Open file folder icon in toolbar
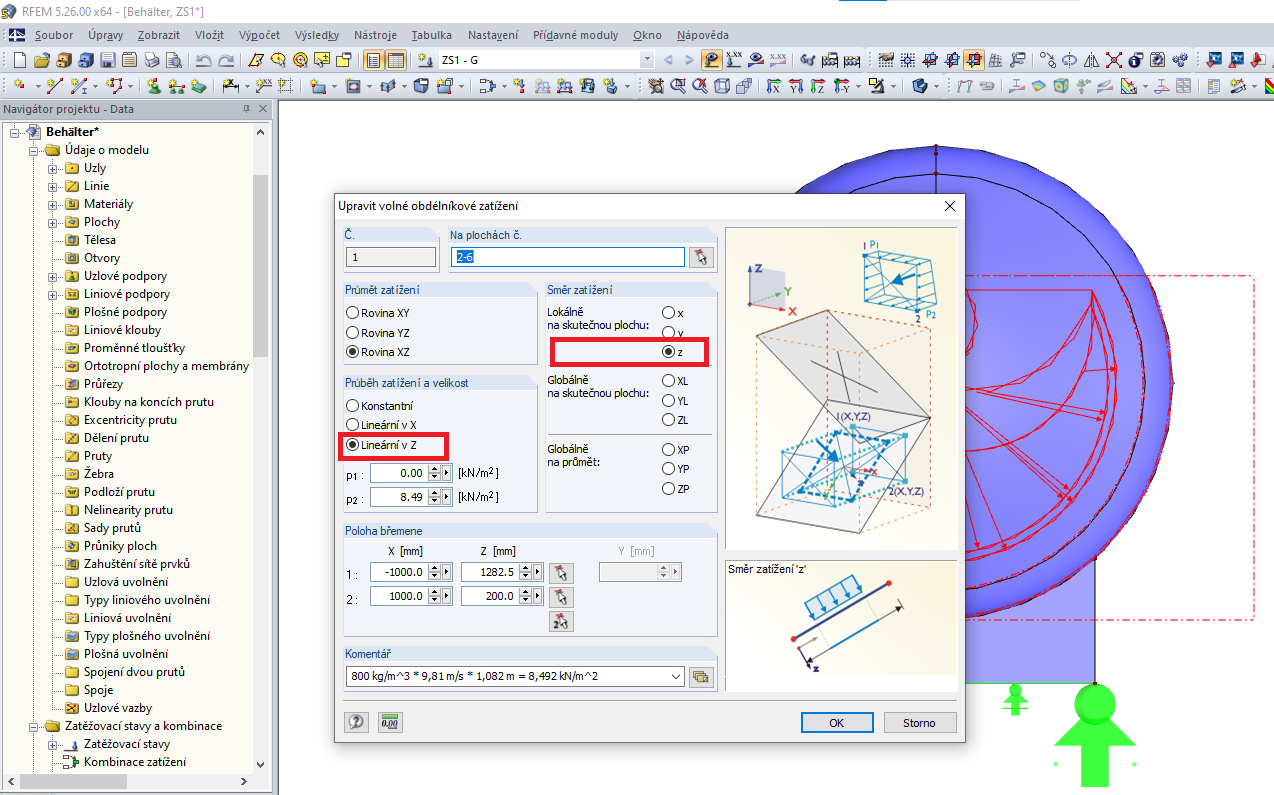Viewport: 1274px width, 795px height. (x=42, y=60)
